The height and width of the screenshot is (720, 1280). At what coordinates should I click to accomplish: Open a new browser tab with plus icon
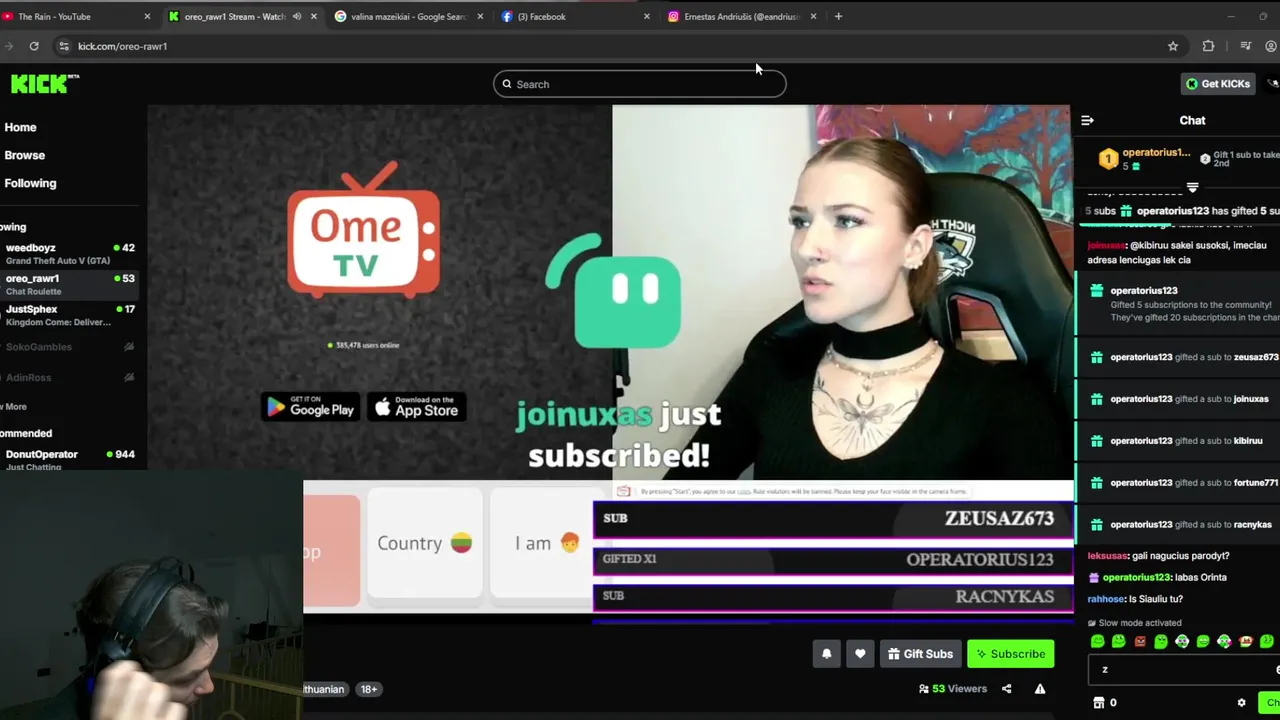pyautogui.click(x=838, y=16)
